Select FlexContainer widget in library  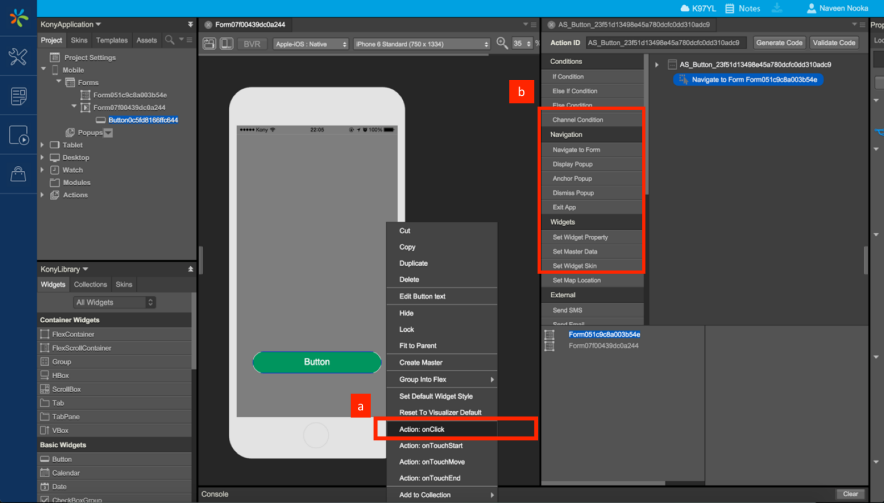tap(114, 334)
